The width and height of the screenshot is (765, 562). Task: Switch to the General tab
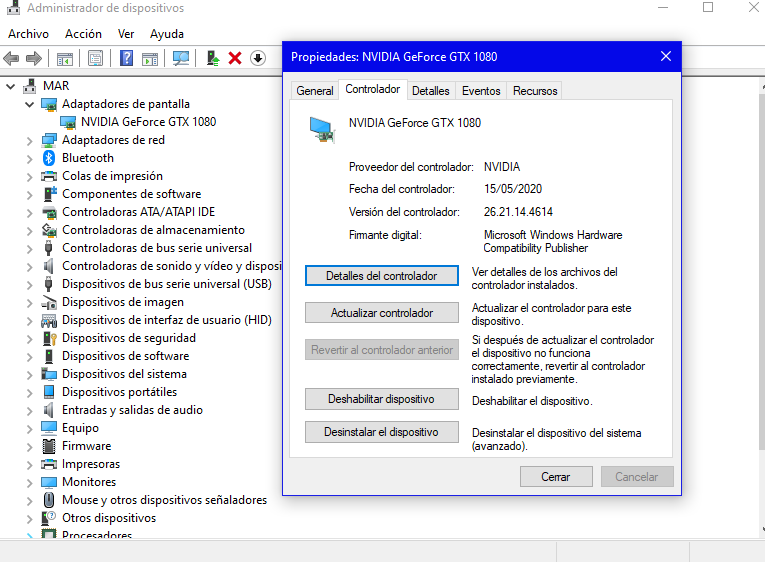click(315, 91)
